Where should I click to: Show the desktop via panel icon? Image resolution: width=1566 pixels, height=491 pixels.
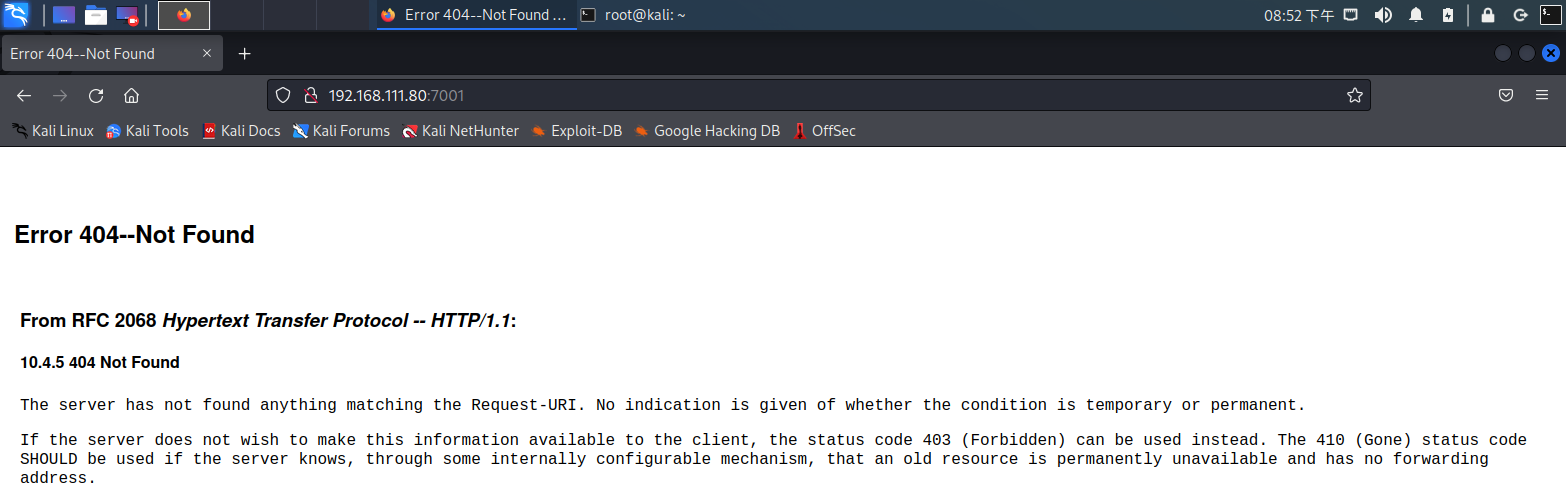click(64, 15)
